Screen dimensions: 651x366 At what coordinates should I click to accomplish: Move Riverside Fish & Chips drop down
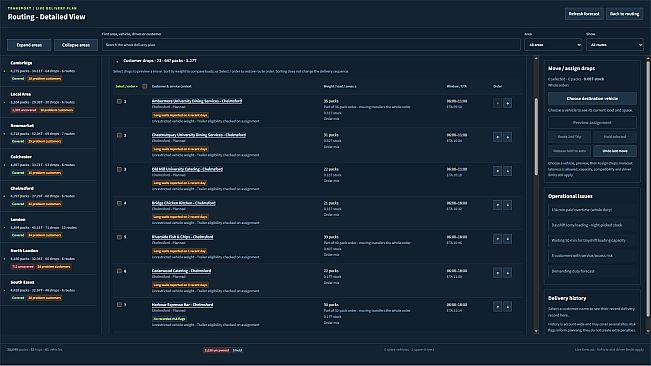click(x=507, y=239)
